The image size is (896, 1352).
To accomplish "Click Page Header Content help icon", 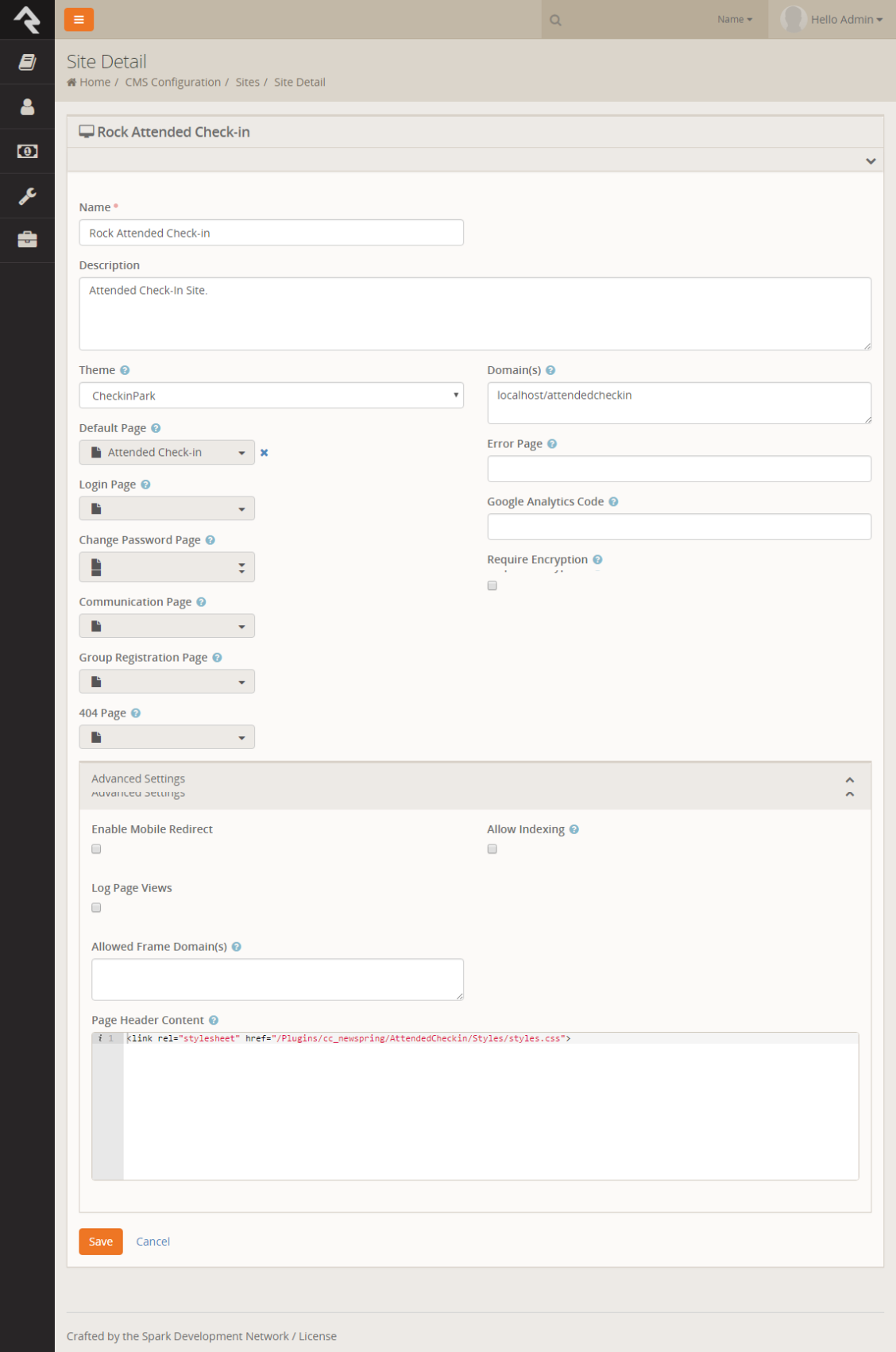I will point(214,1021).
